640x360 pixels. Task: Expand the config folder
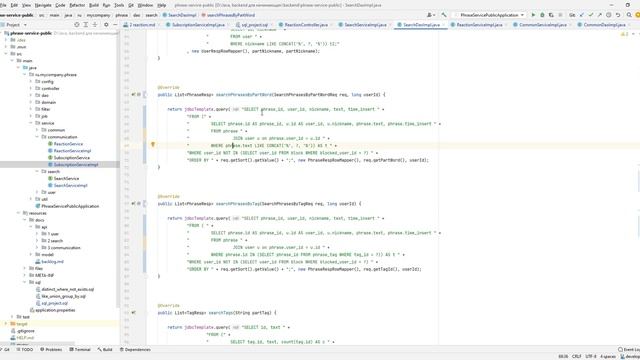click(x=31, y=81)
